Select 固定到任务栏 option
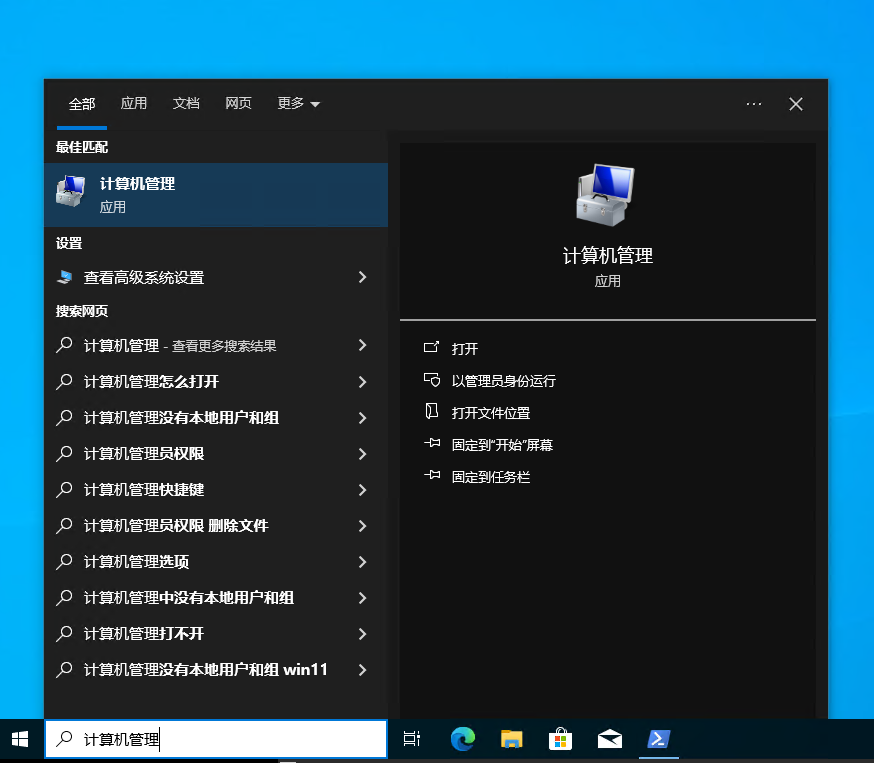874x763 pixels. 490,477
